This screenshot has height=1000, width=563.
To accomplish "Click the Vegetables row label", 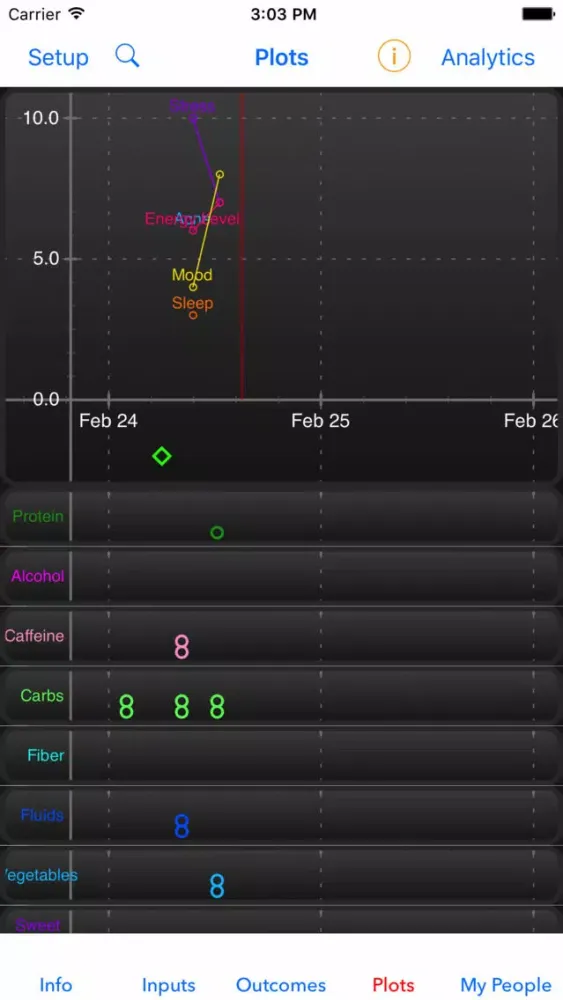I will coord(40,875).
